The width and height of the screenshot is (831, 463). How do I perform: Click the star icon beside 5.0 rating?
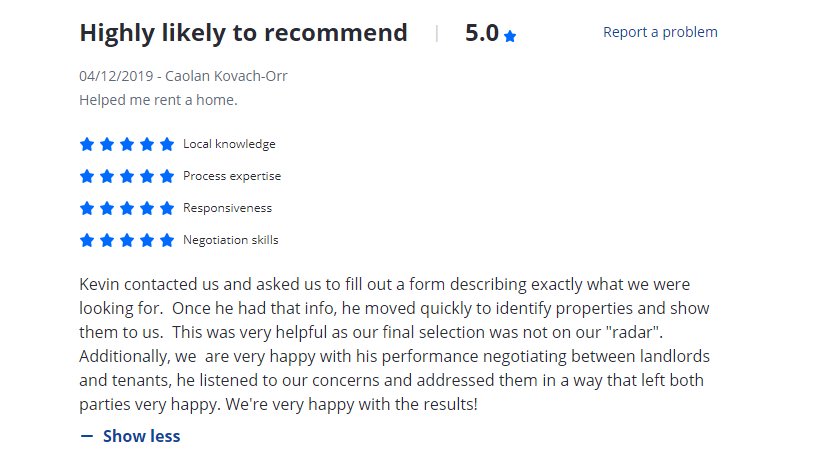tap(510, 36)
